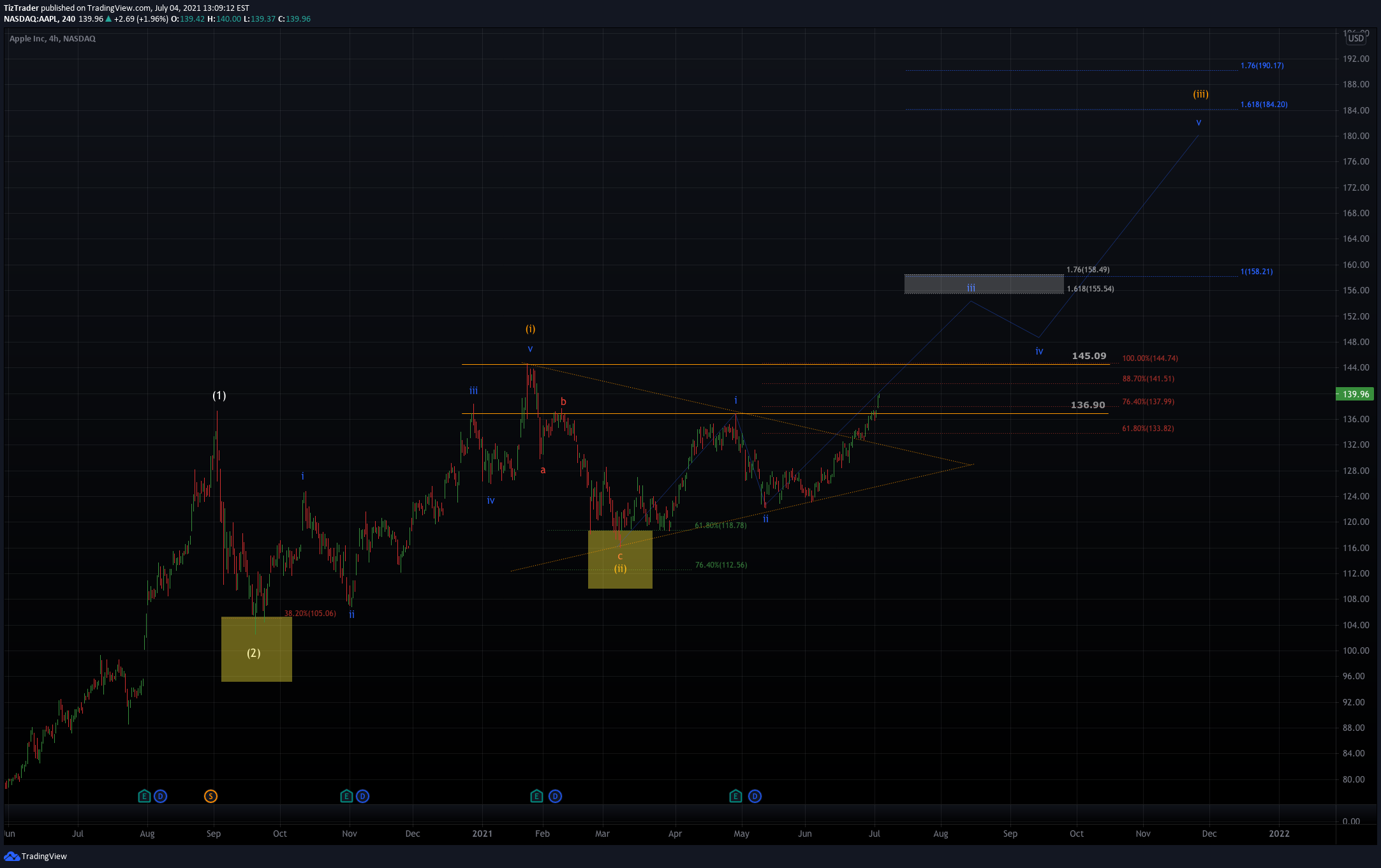The width and height of the screenshot is (1381, 868).
Task: Click the 61.80%(118.78) retracement label
Action: click(721, 525)
